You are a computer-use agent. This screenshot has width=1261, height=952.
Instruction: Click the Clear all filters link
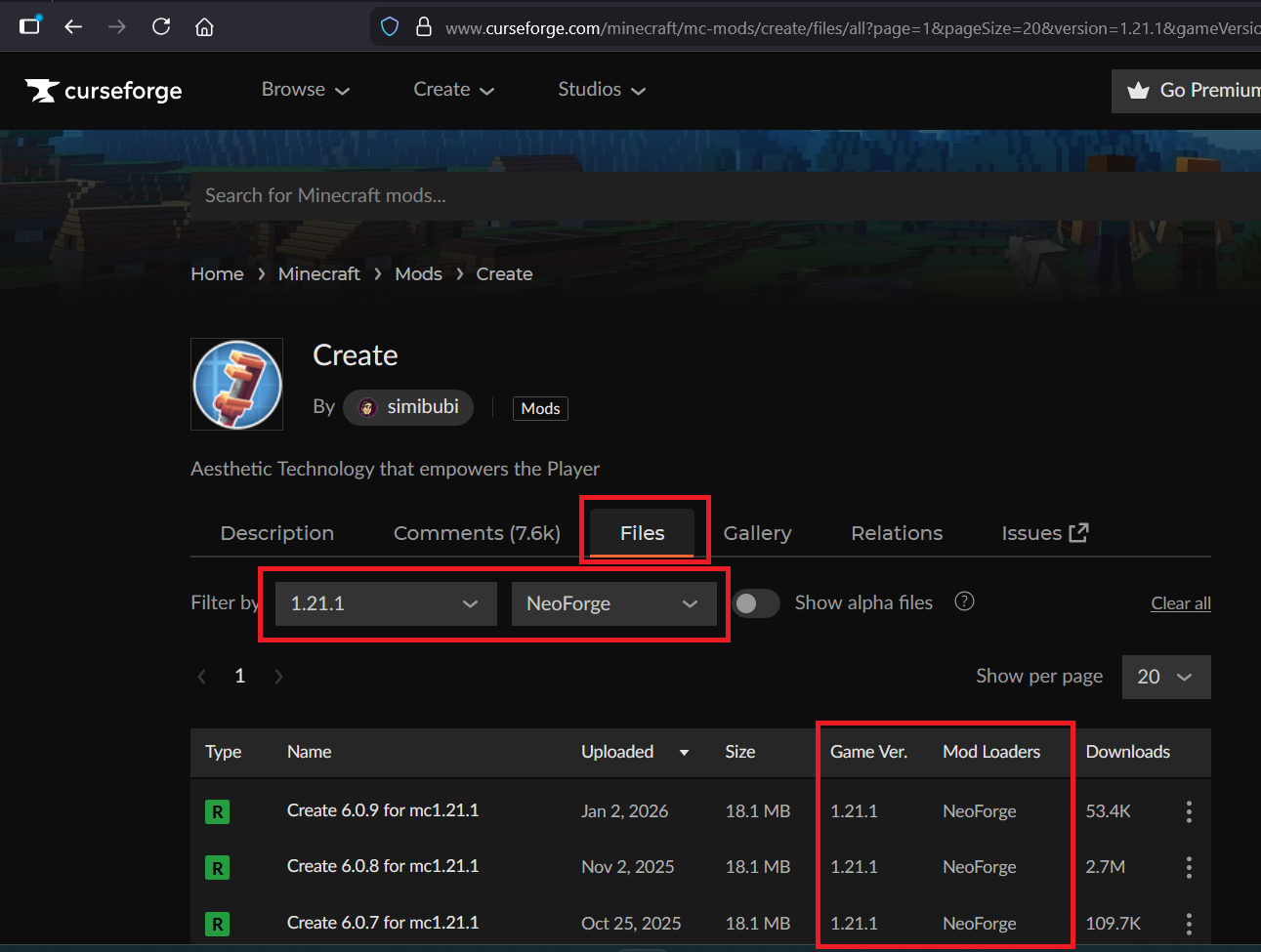point(1180,602)
